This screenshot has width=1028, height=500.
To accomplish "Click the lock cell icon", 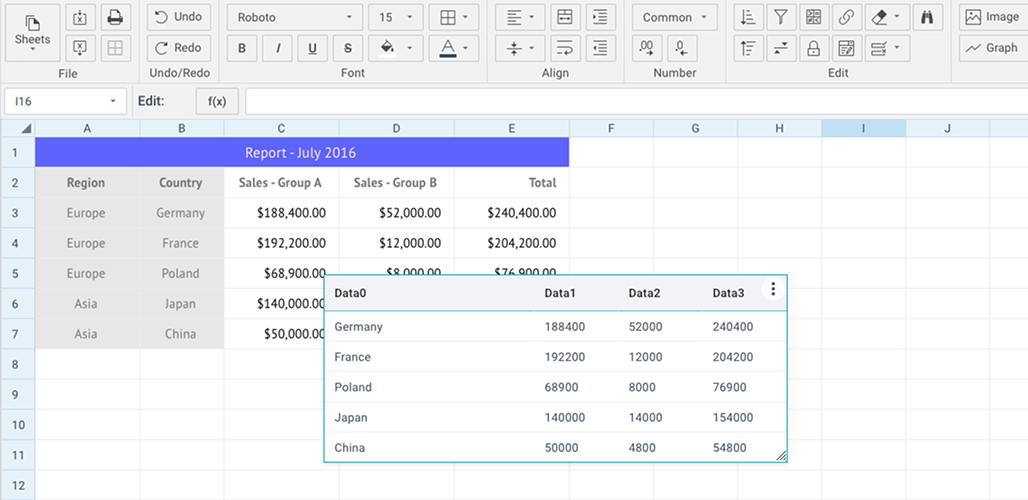I will [x=813, y=48].
